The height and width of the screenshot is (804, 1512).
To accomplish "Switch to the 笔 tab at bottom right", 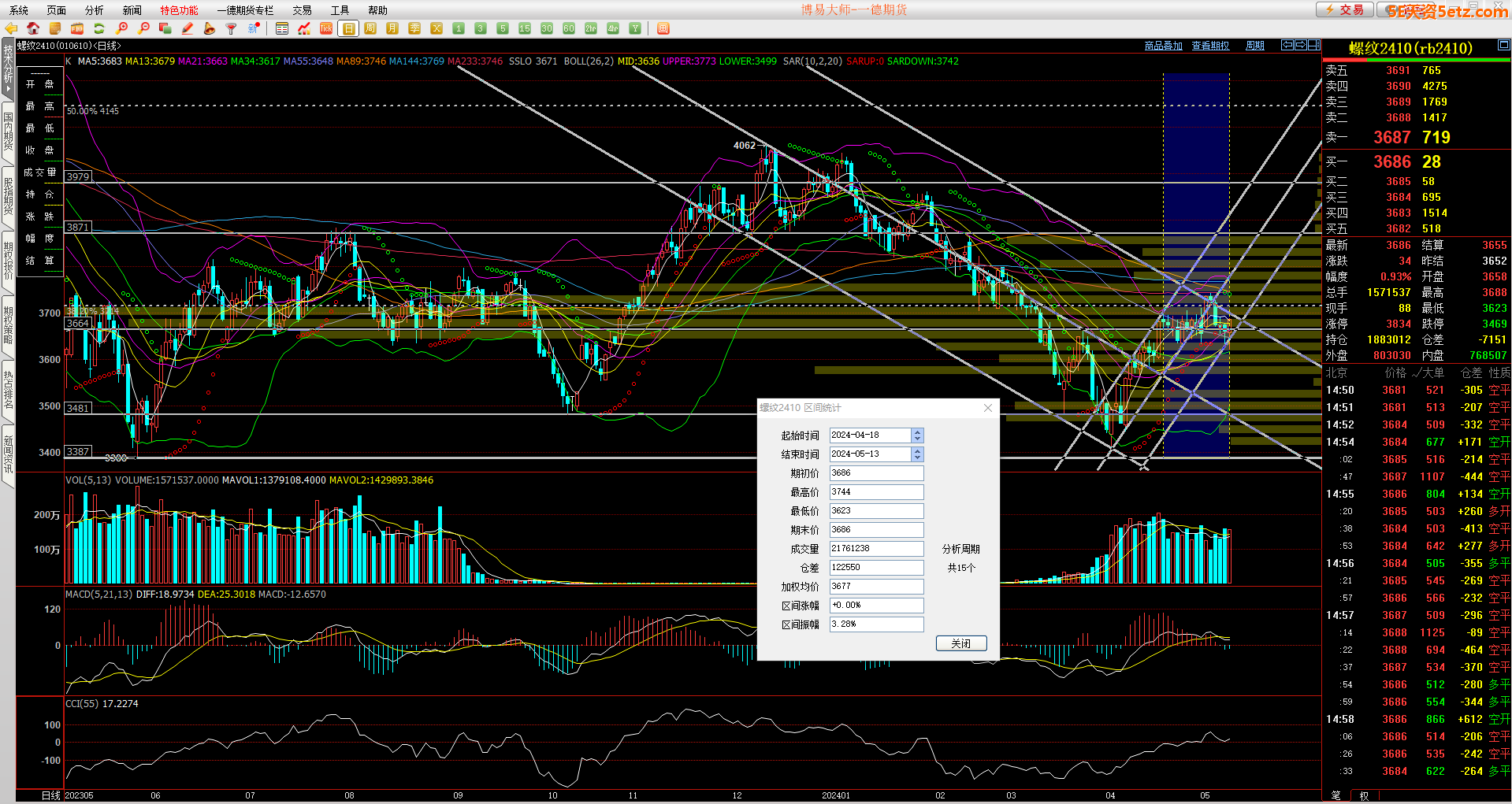I will 1336,796.
